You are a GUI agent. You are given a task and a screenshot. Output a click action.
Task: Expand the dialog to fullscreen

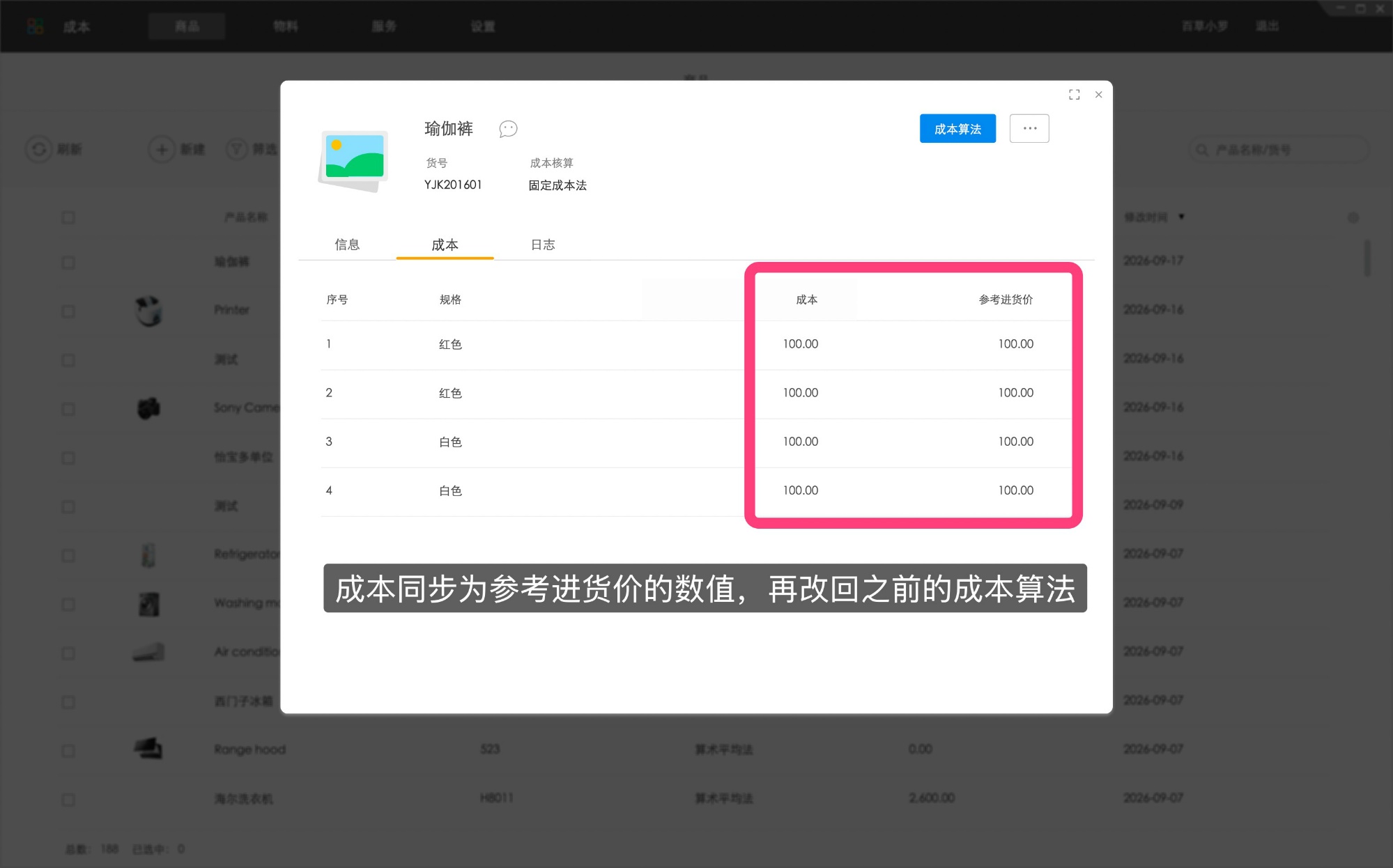point(1074,95)
